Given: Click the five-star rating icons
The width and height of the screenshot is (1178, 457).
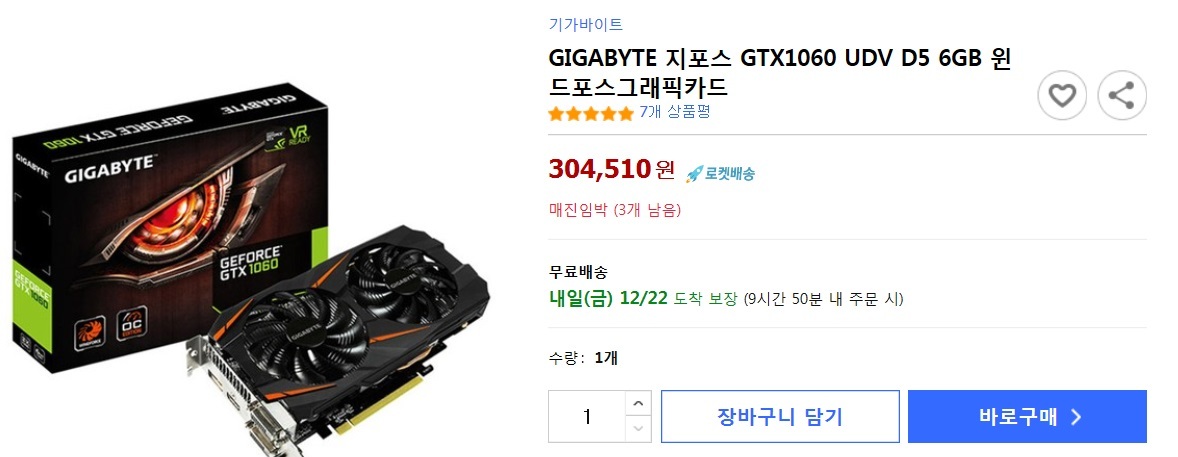Looking at the screenshot, I should pos(591,113).
